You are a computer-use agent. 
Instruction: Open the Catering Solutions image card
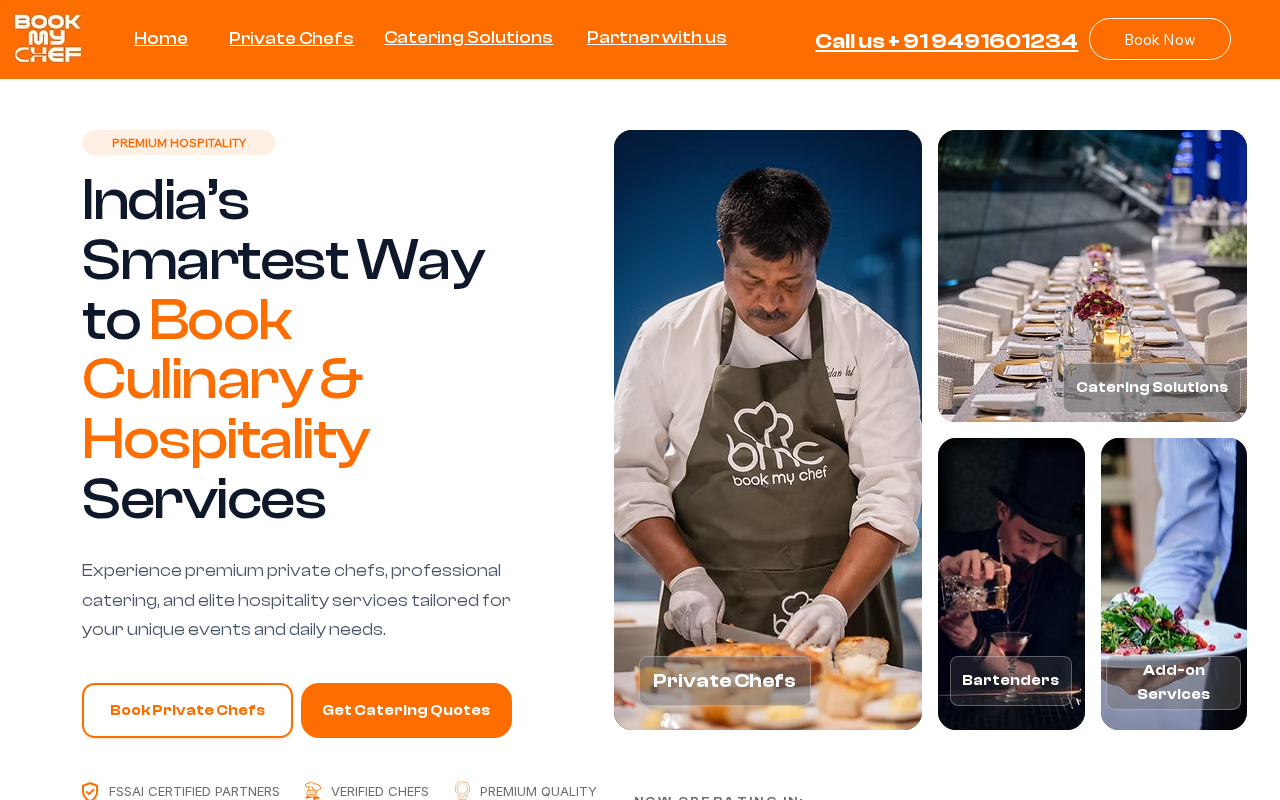coord(1092,276)
